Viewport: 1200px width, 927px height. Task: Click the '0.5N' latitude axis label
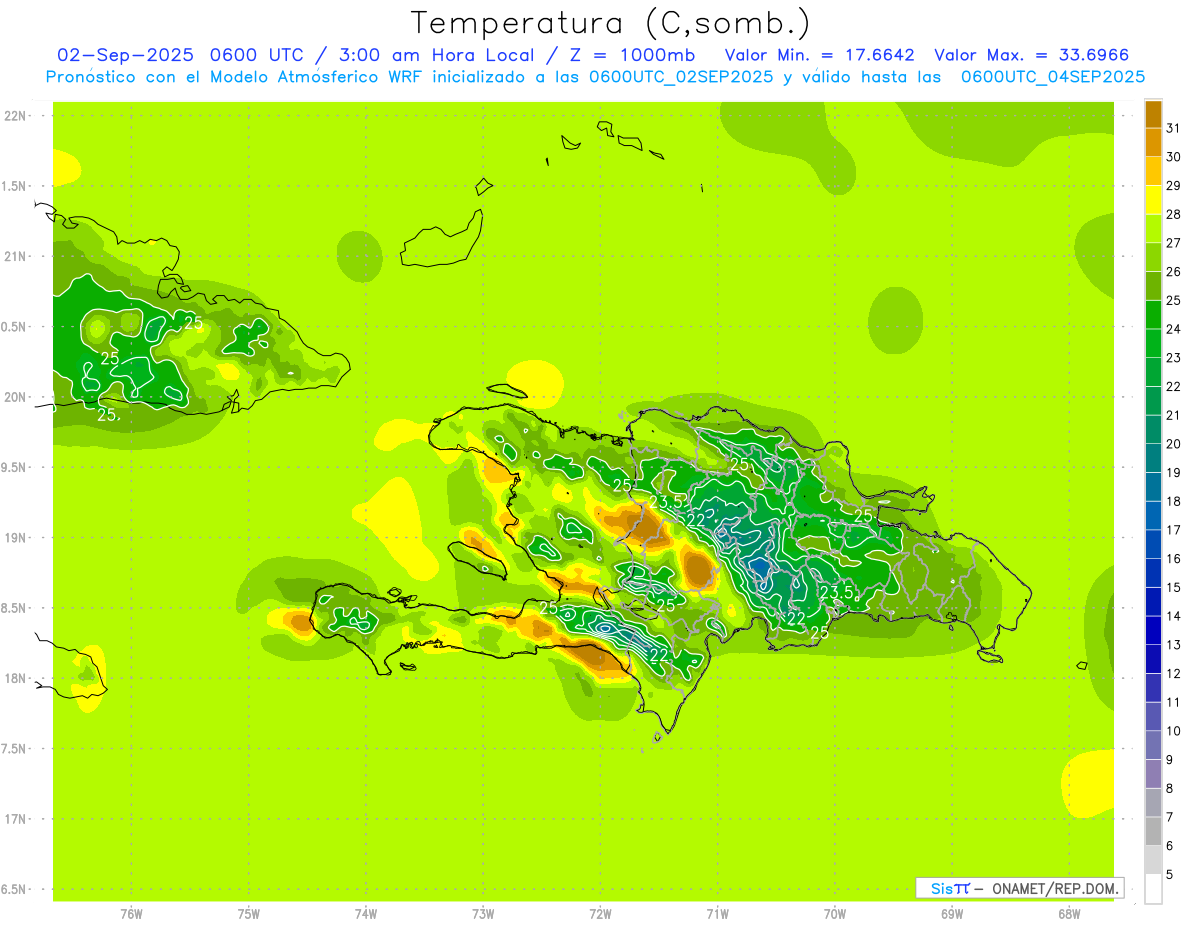pos(15,327)
